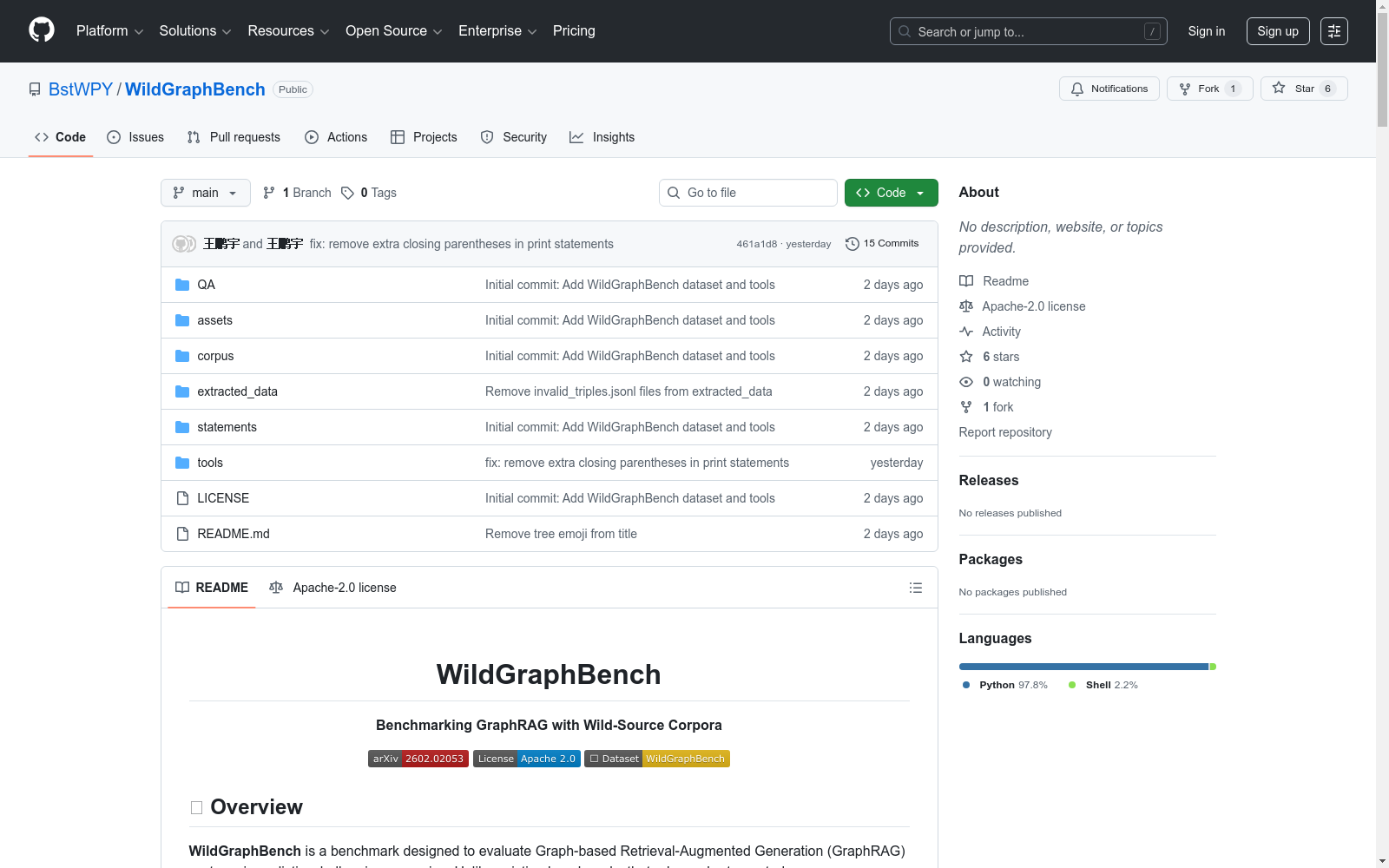Expand the Platform menu

pos(110,31)
